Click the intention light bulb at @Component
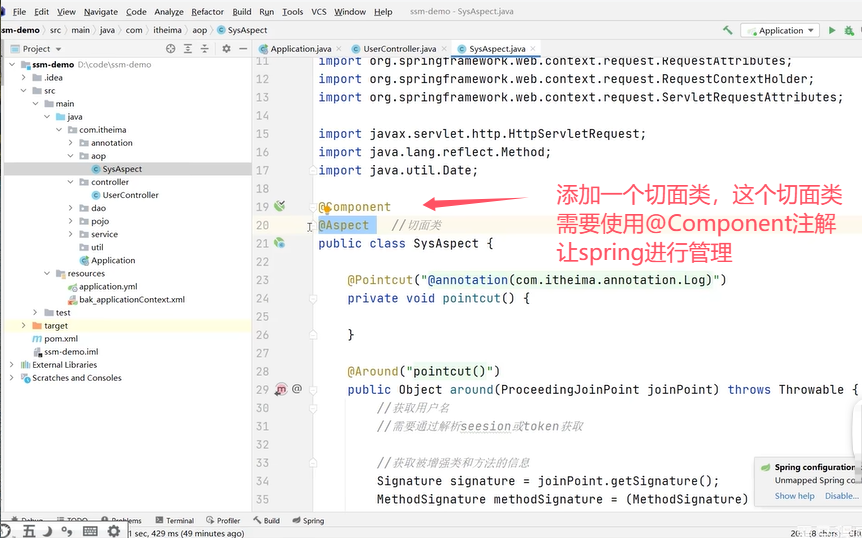The height and width of the screenshot is (538, 862). [326, 208]
